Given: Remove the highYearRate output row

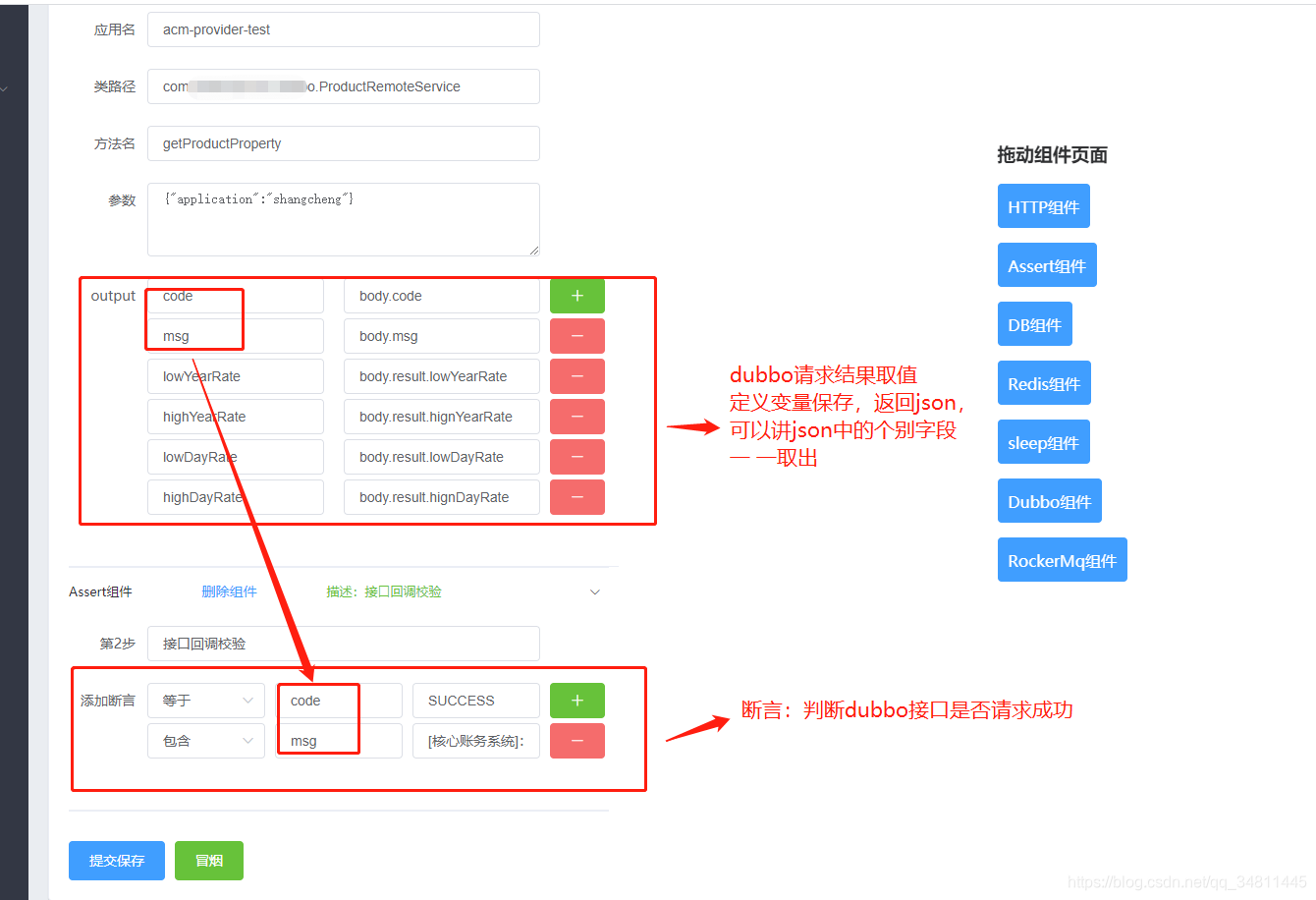Looking at the screenshot, I should [x=576, y=417].
